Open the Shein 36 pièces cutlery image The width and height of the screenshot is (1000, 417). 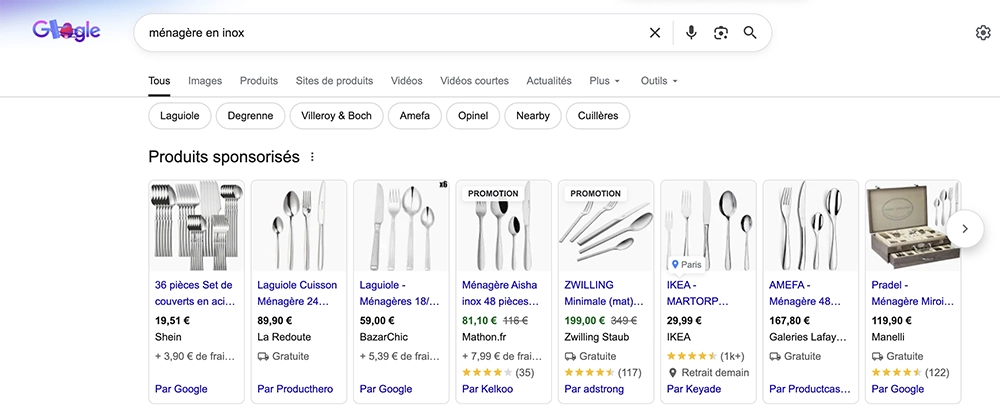tap(196, 226)
